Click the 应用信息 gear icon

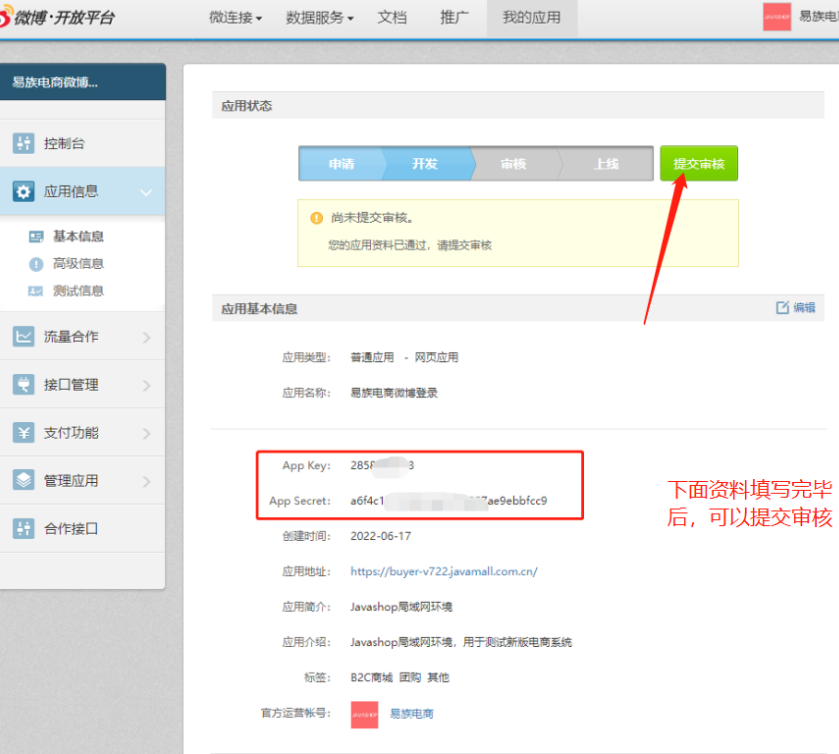click(x=23, y=191)
